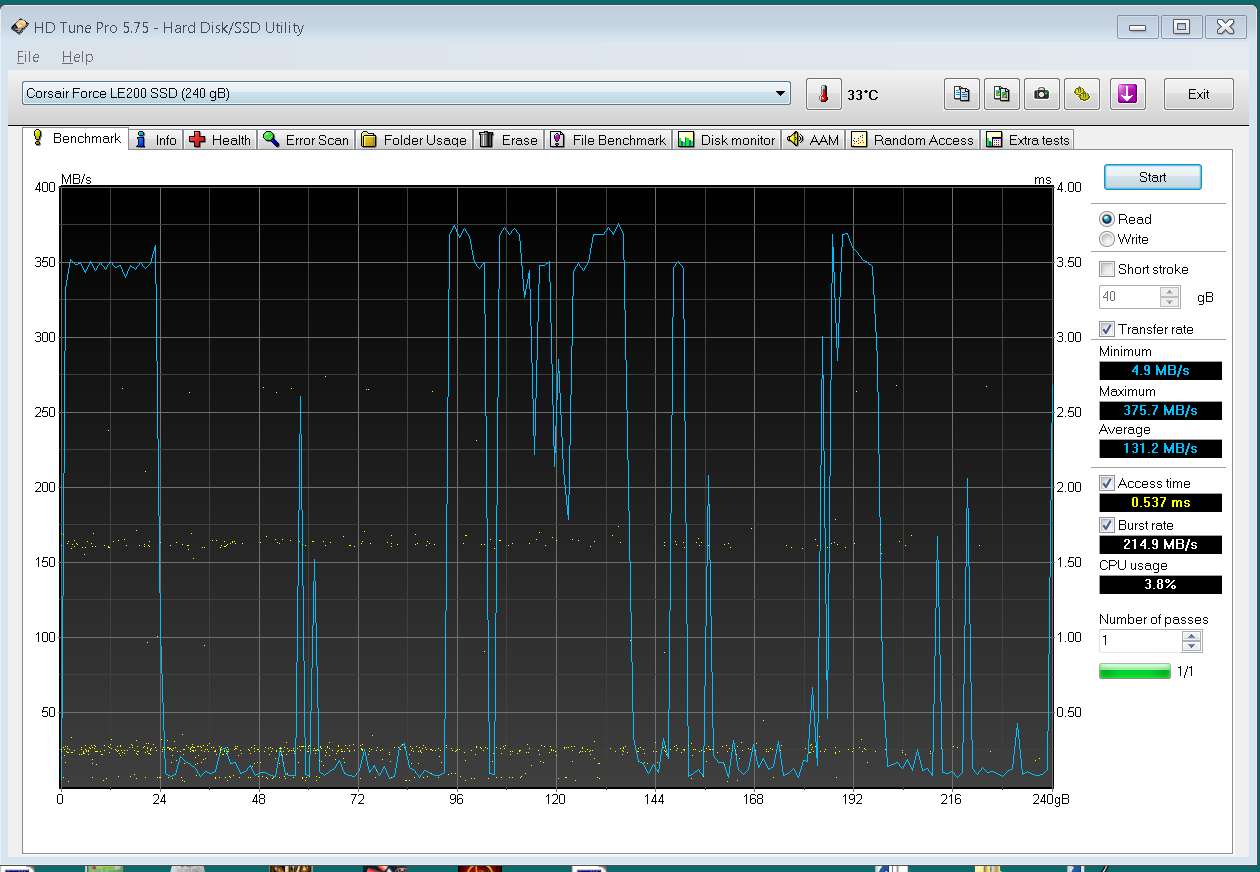Toggle the Burst rate checkbox
This screenshot has width=1260, height=872.
pyautogui.click(x=1107, y=525)
